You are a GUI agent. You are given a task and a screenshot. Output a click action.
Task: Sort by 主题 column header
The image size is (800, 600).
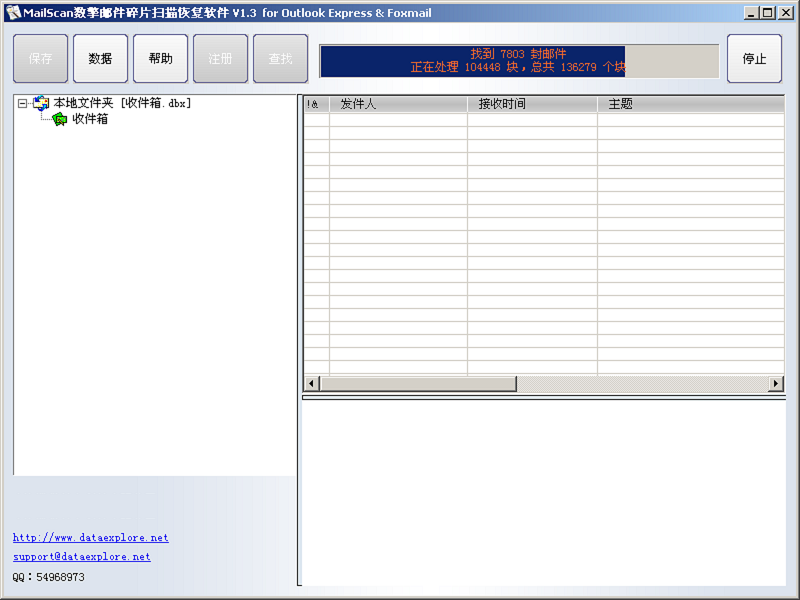click(691, 104)
